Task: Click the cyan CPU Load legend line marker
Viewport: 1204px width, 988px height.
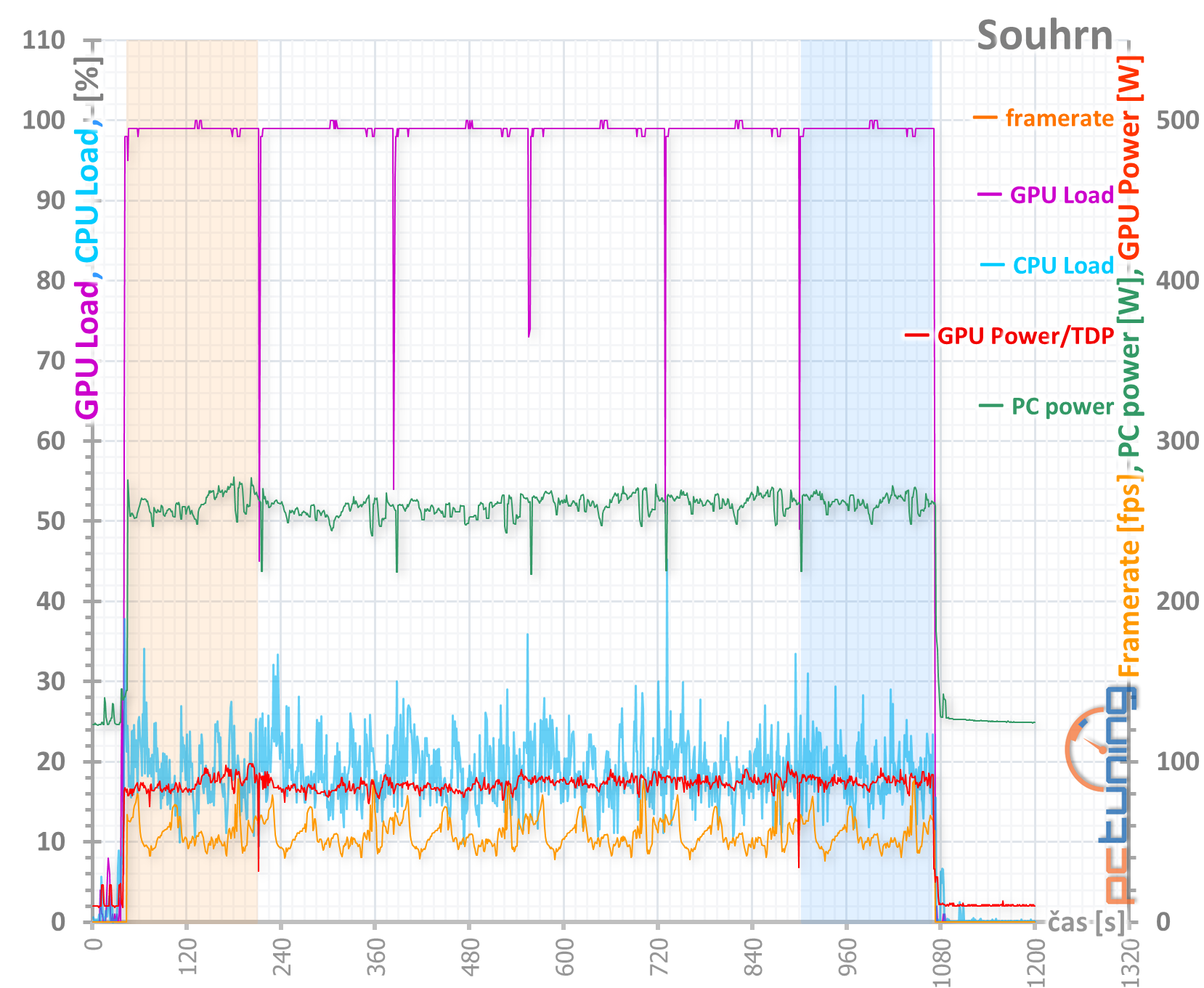Action: click(992, 265)
